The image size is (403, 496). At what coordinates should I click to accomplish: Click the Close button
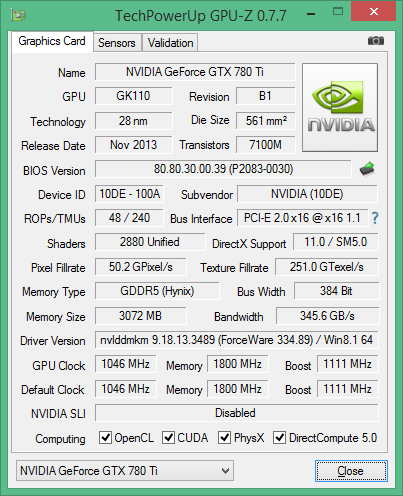click(351, 471)
